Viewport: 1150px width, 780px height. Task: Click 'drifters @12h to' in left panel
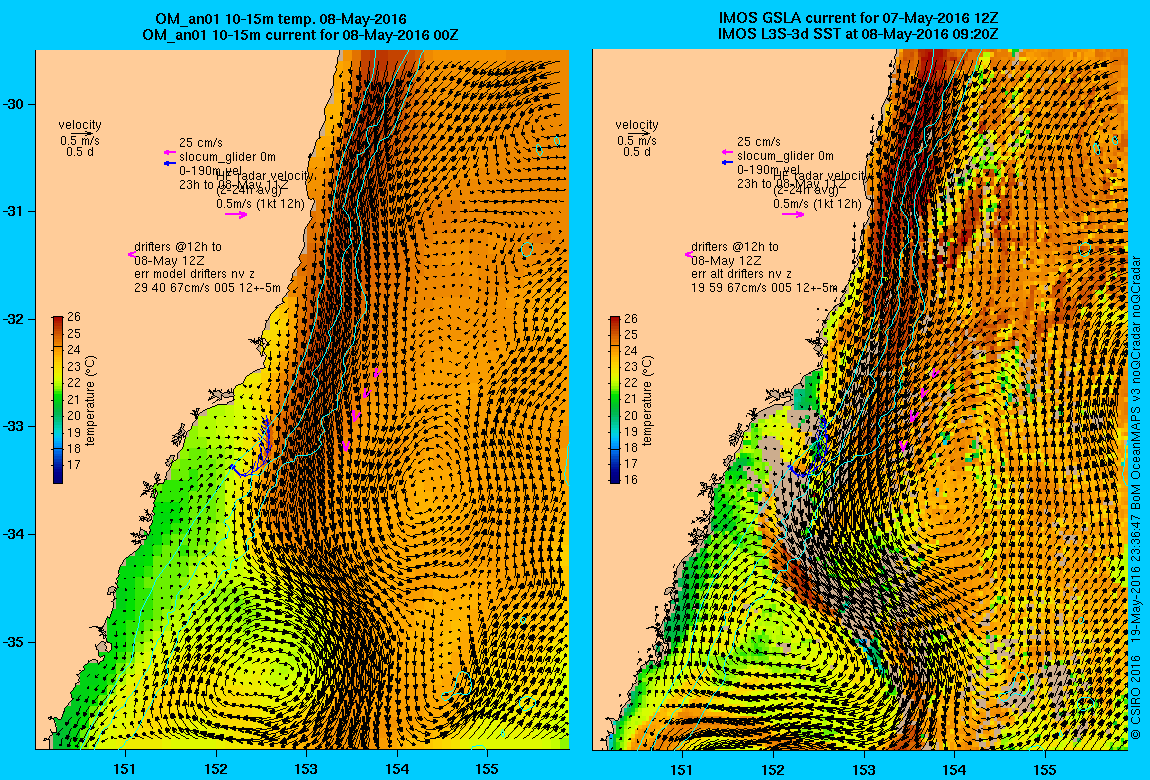click(177, 247)
